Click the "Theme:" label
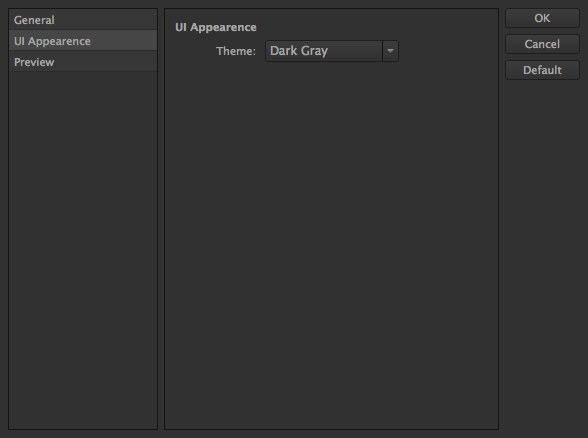 click(x=236, y=51)
